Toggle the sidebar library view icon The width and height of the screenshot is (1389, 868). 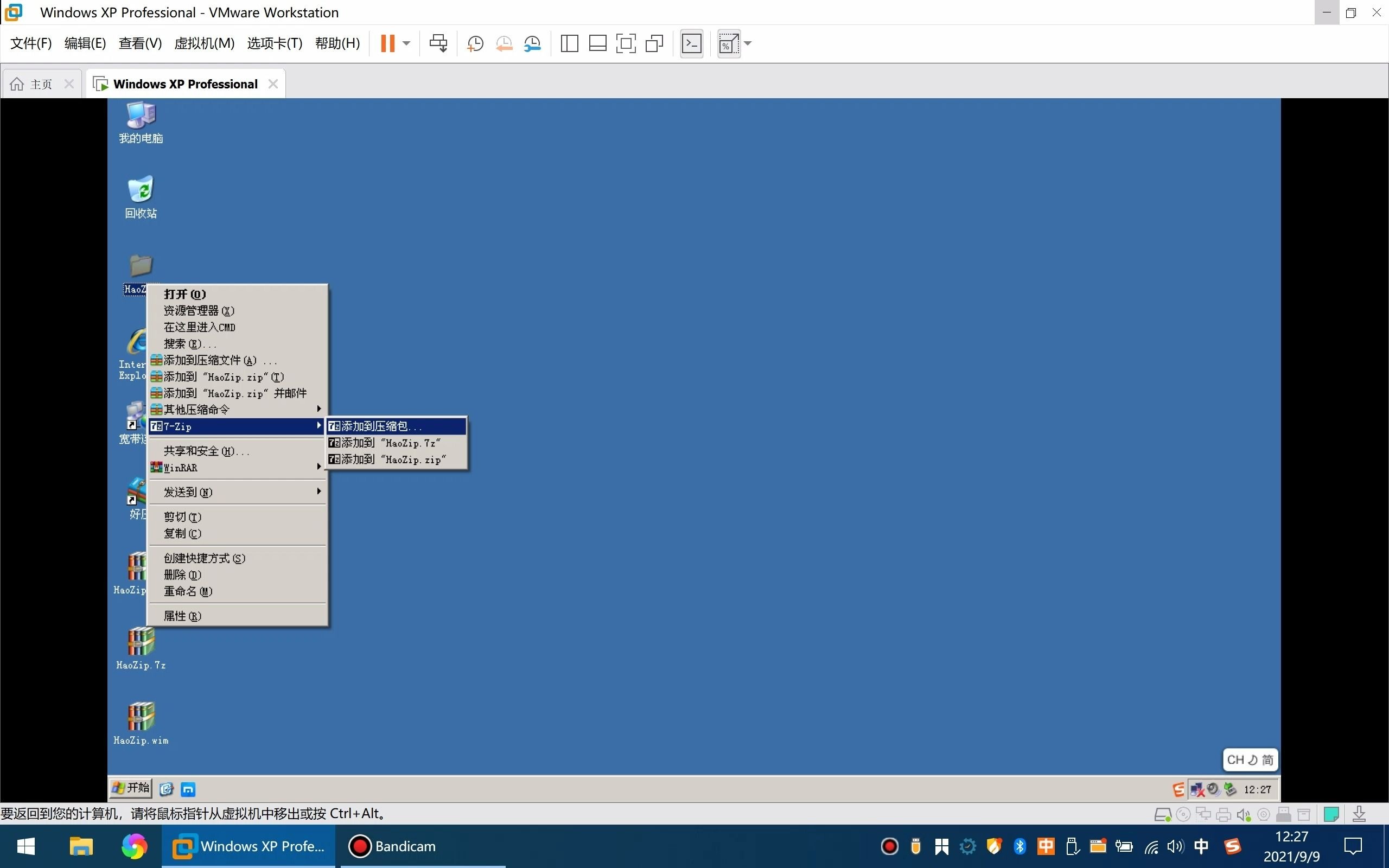(569, 43)
